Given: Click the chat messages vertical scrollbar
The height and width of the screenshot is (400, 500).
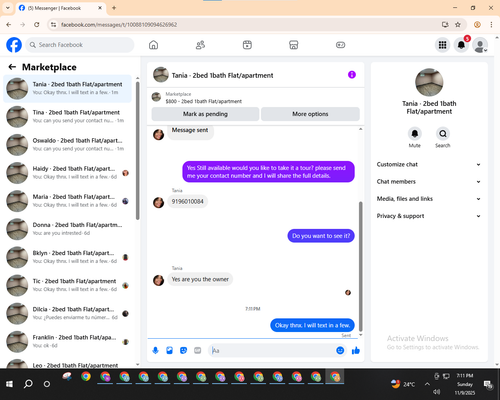Looking at the screenshot, I should [360, 267].
